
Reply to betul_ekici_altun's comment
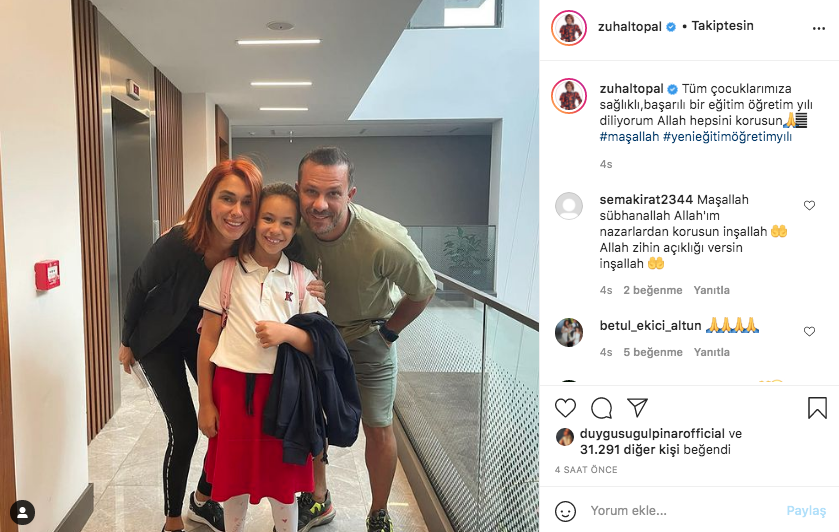click(711, 352)
